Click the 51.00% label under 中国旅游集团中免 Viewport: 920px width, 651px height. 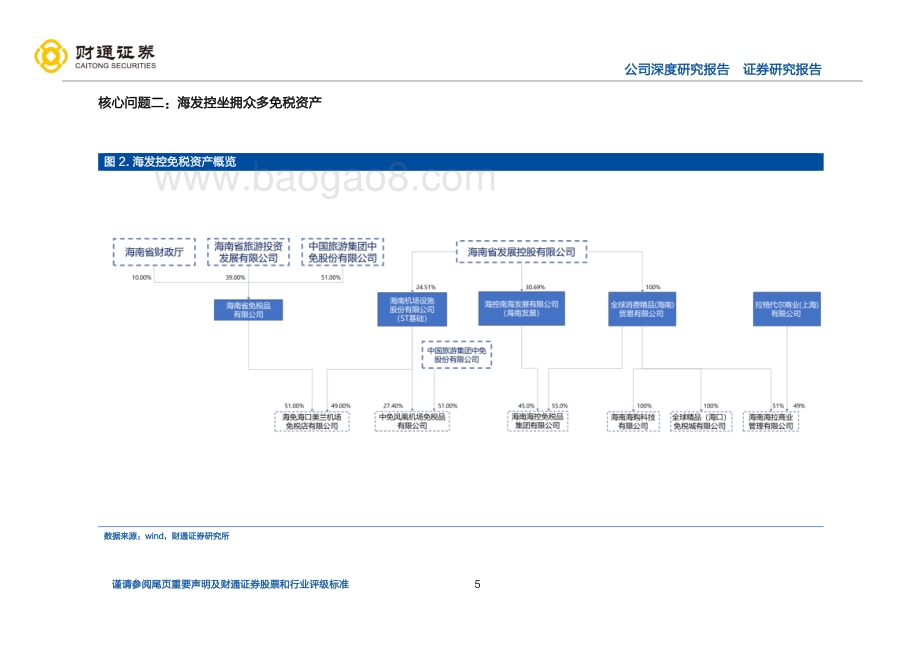(x=331, y=277)
